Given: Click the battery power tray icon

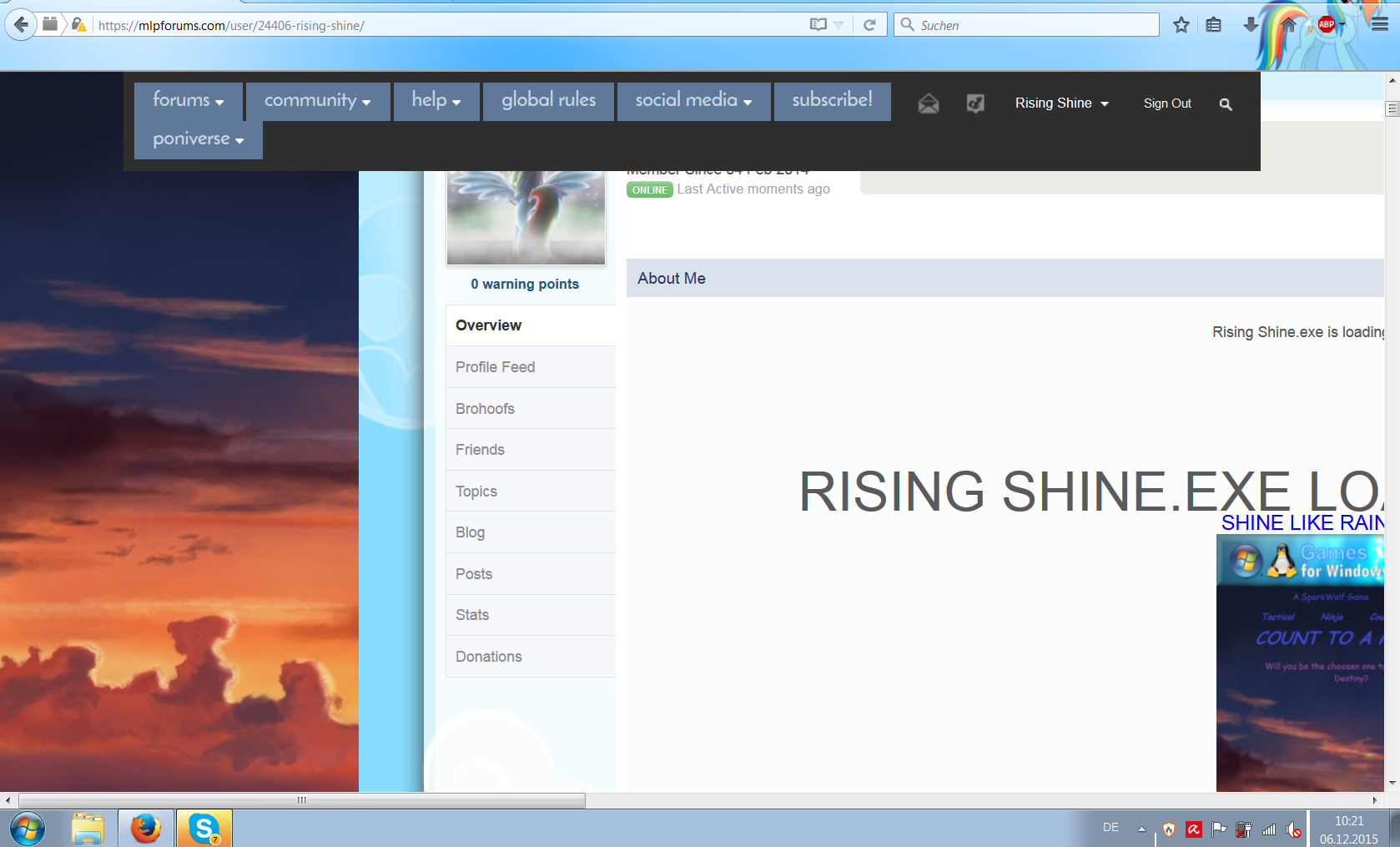Looking at the screenshot, I should click(1243, 829).
